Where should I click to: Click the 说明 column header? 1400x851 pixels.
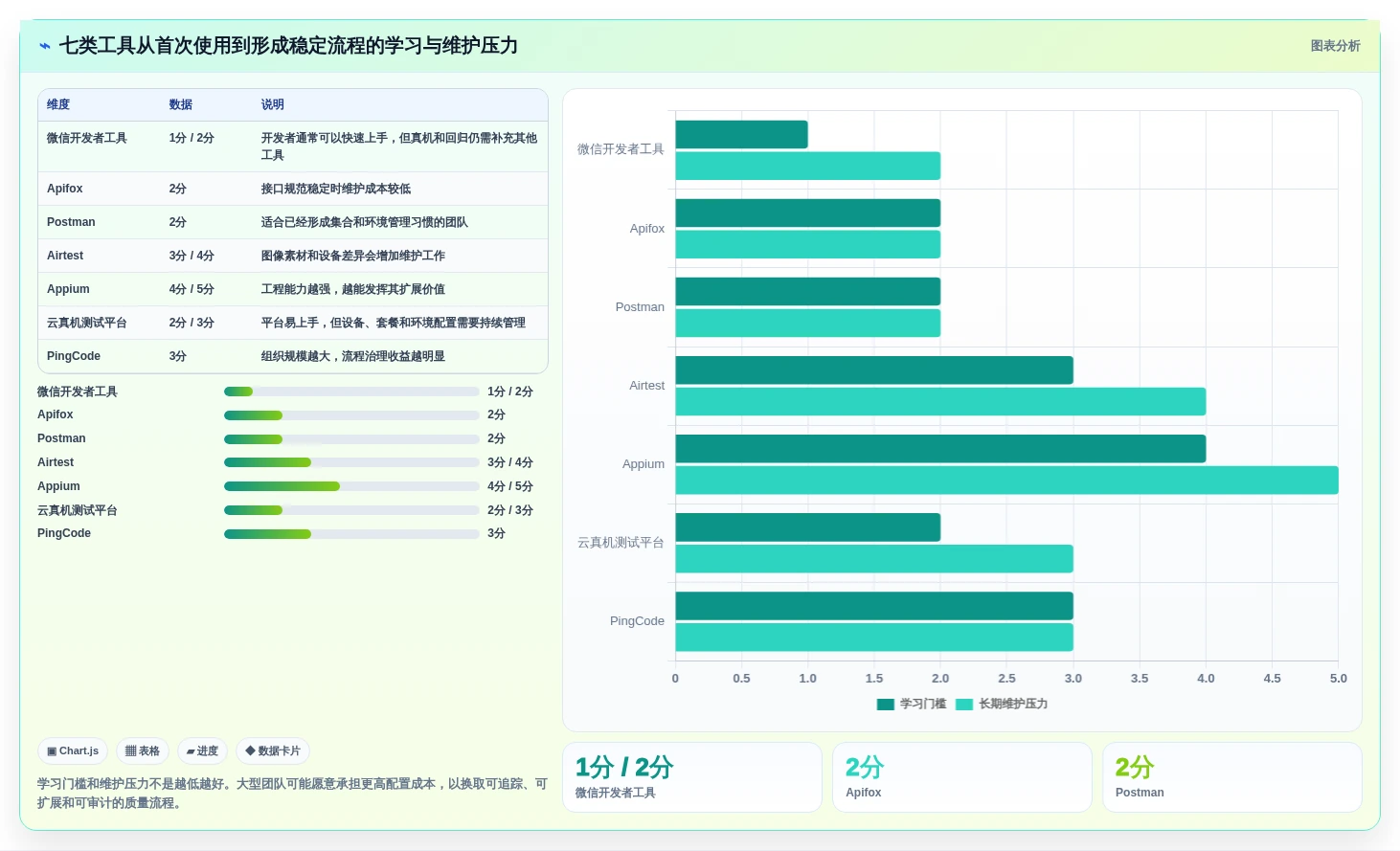pyautogui.click(x=273, y=104)
